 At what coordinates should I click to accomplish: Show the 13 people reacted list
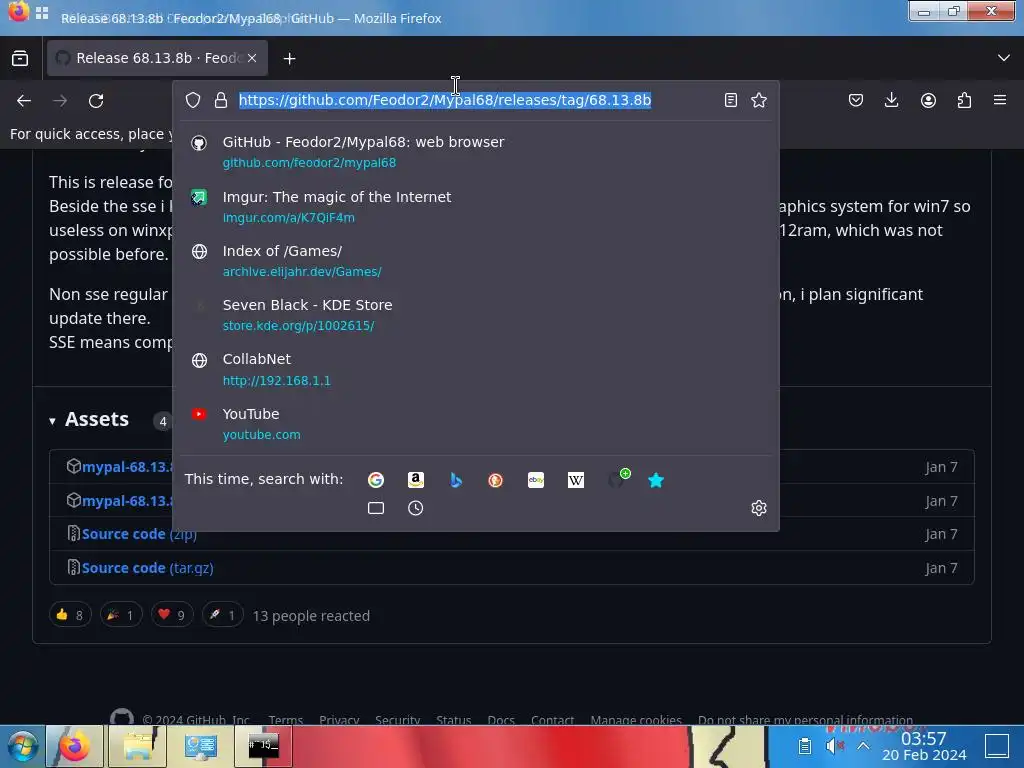point(311,616)
